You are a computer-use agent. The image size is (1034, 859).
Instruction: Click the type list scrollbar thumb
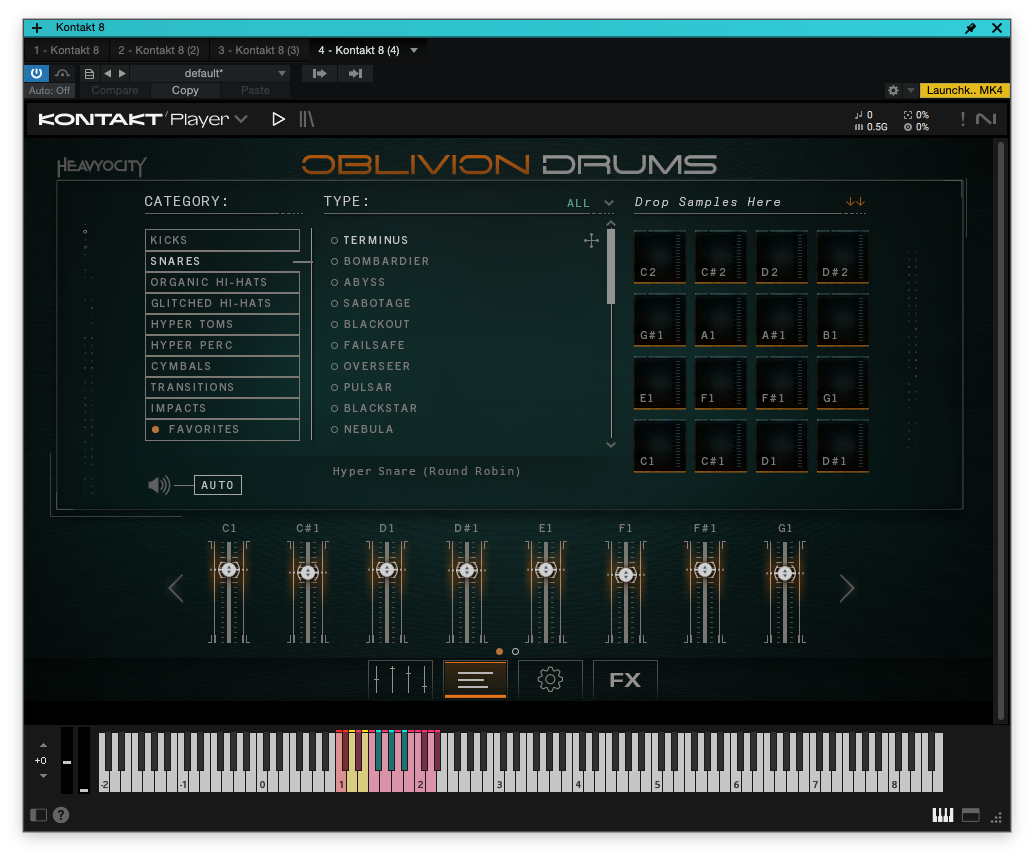[611, 266]
